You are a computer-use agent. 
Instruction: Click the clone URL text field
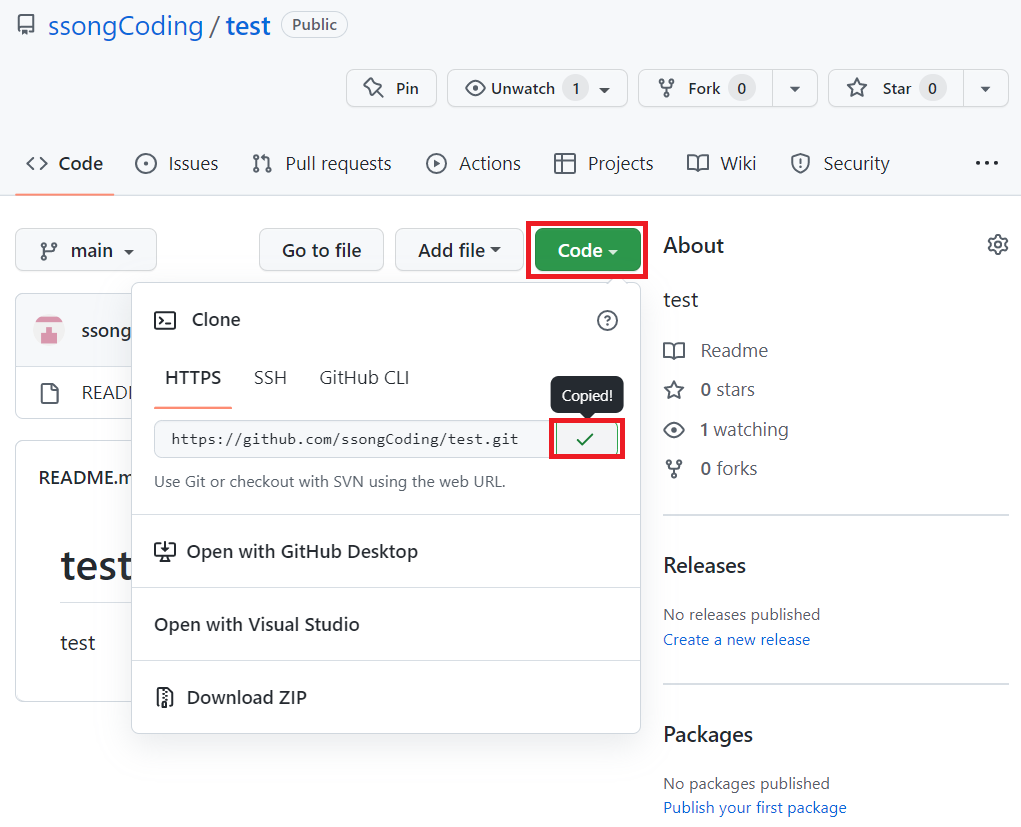352,439
